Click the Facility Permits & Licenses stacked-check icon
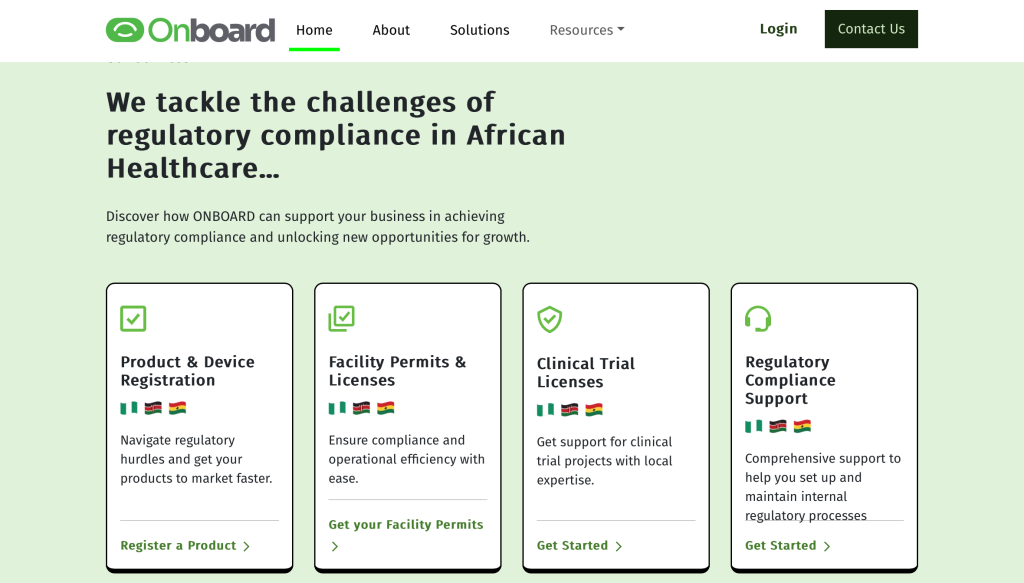The height and width of the screenshot is (583, 1024). (341, 319)
